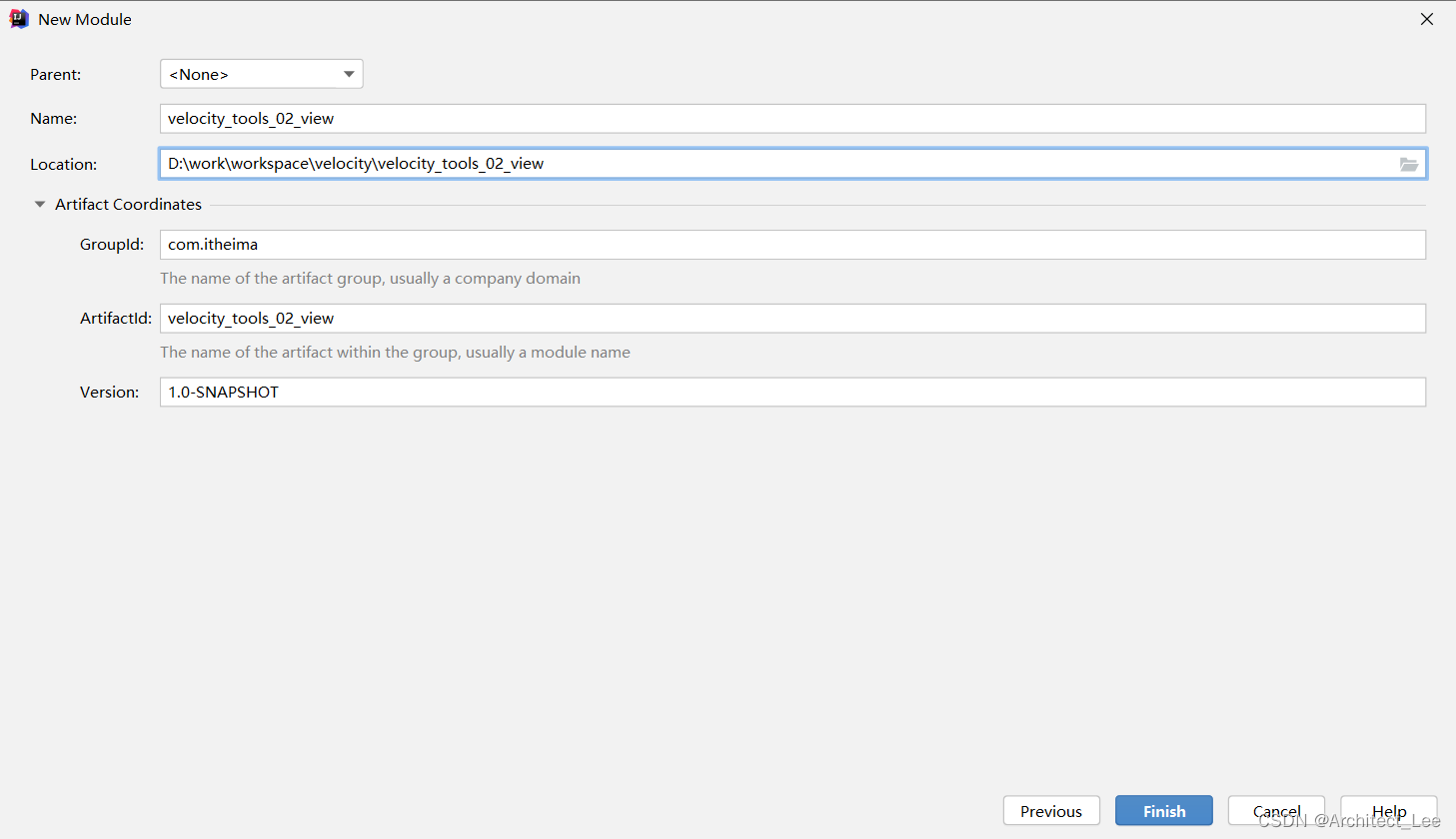The height and width of the screenshot is (839, 1456).
Task: Go back with the Previous button
Action: [x=1051, y=811]
